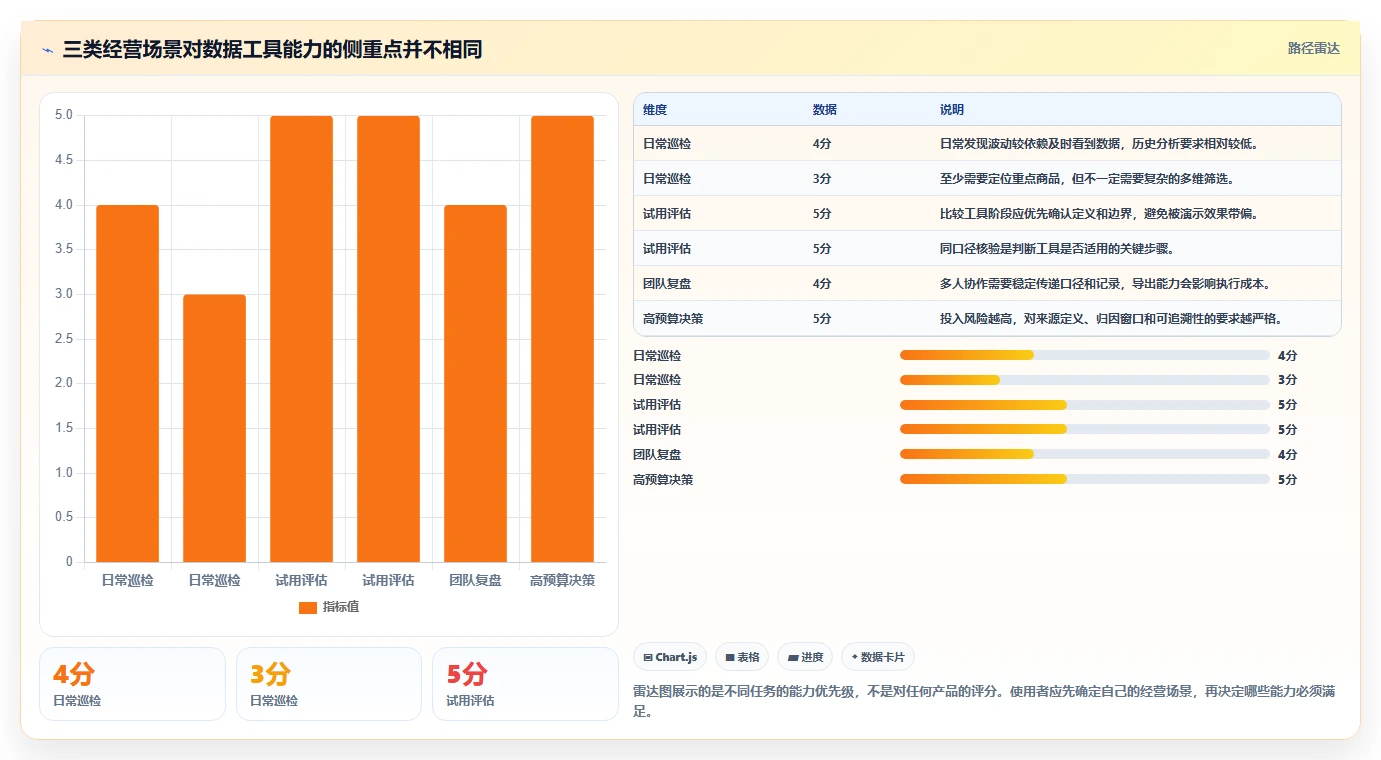Click the 3分 cell in the table

822,178
